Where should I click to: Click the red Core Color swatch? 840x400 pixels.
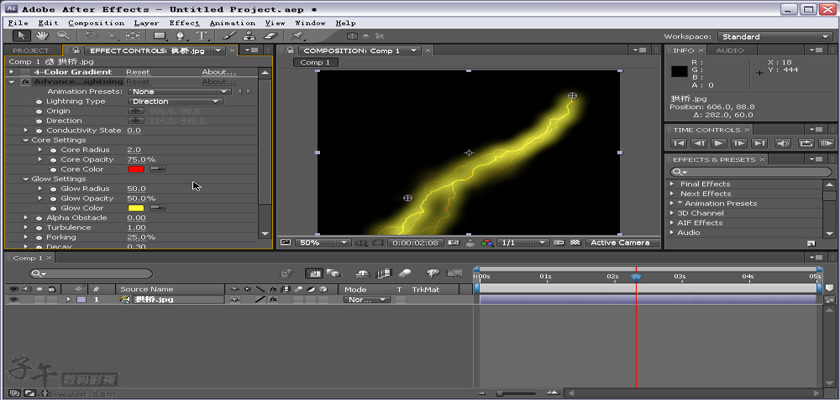tap(136, 169)
